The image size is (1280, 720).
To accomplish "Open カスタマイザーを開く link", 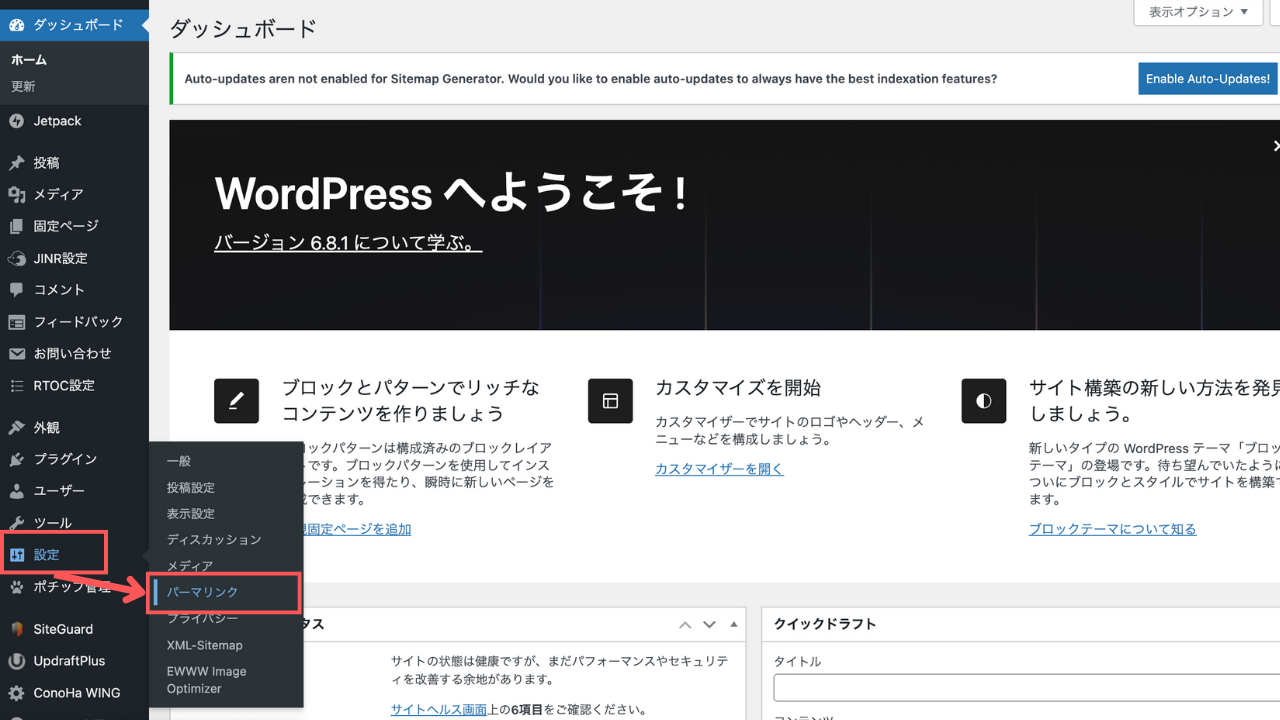I will (719, 468).
